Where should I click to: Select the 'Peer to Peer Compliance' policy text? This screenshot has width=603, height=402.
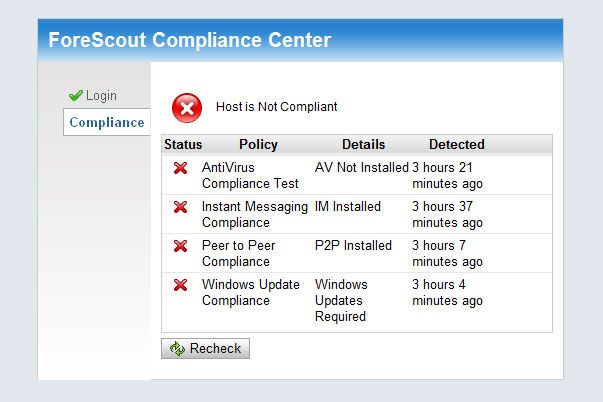(x=238, y=254)
